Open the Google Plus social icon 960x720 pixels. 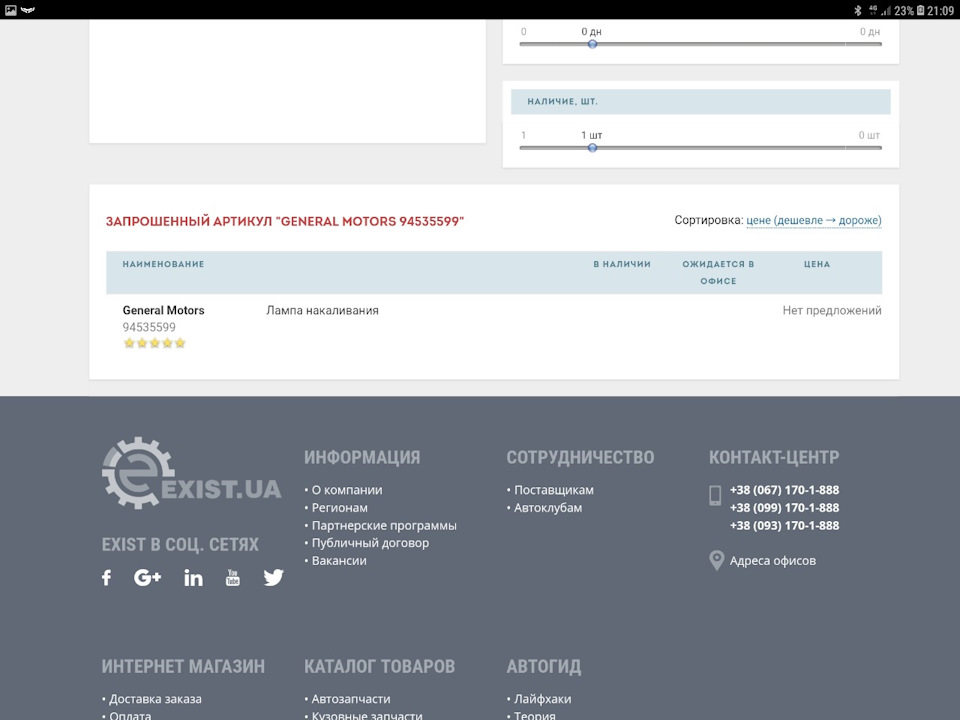pyautogui.click(x=148, y=577)
